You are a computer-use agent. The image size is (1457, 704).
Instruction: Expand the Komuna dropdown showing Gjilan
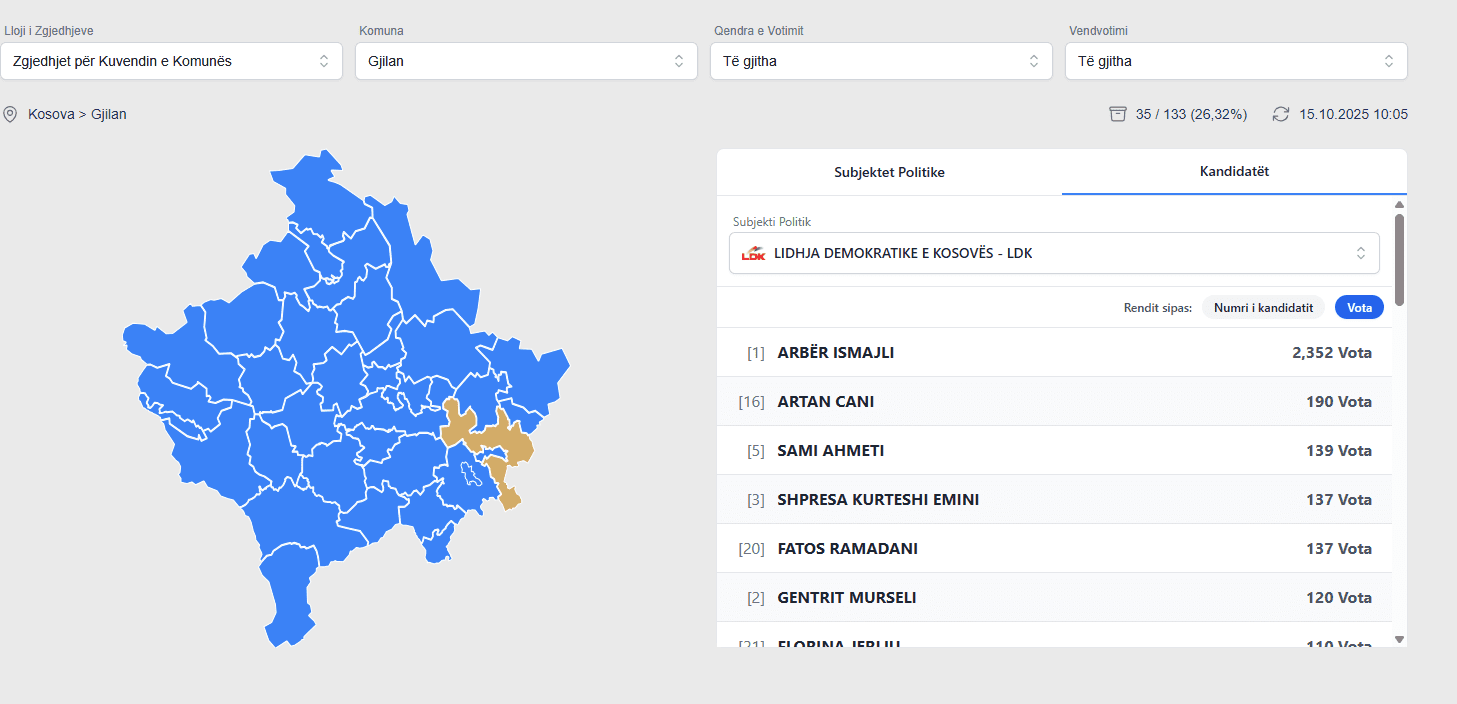(526, 61)
